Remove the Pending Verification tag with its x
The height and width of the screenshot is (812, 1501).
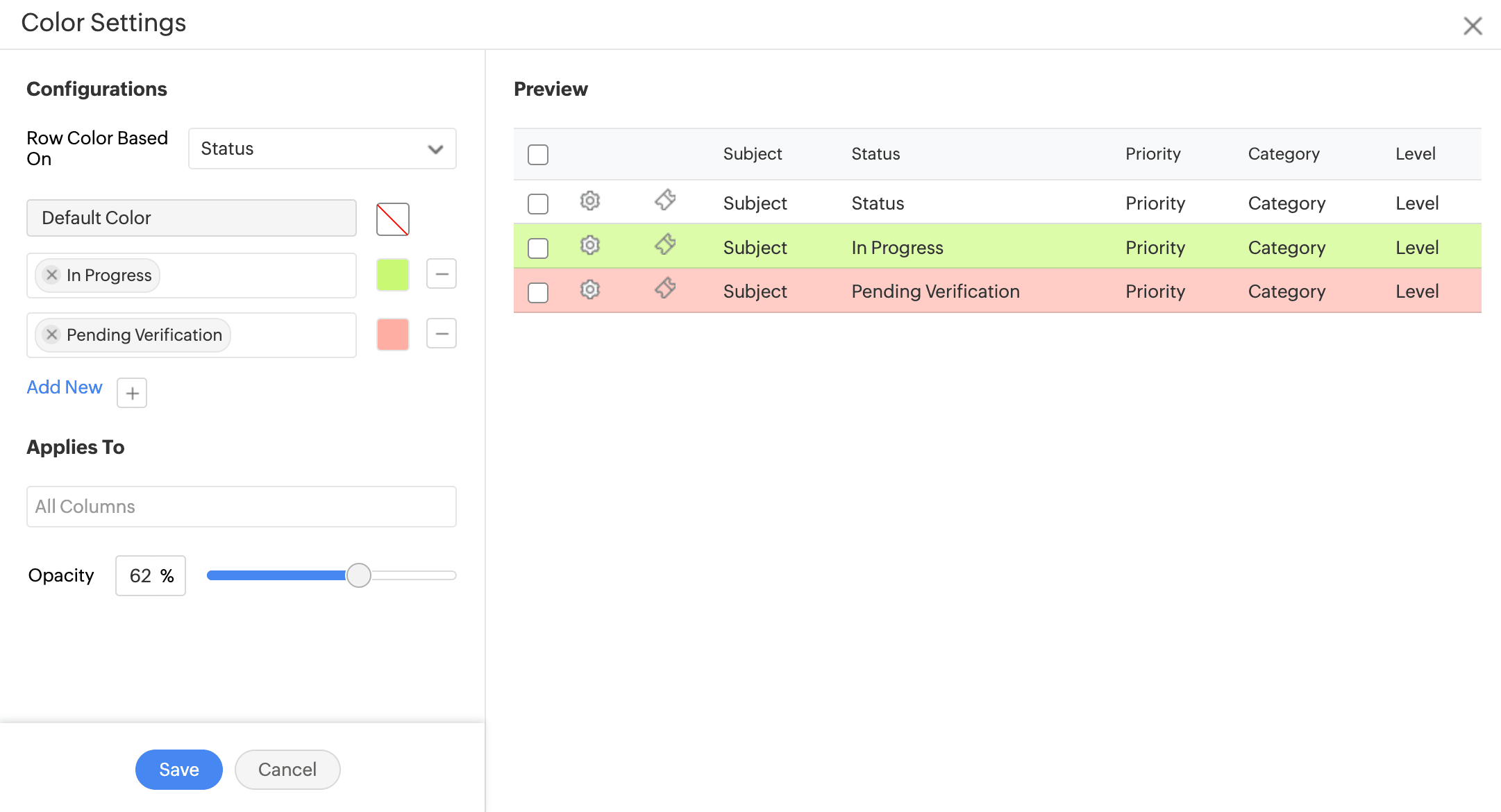pyautogui.click(x=51, y=335)
